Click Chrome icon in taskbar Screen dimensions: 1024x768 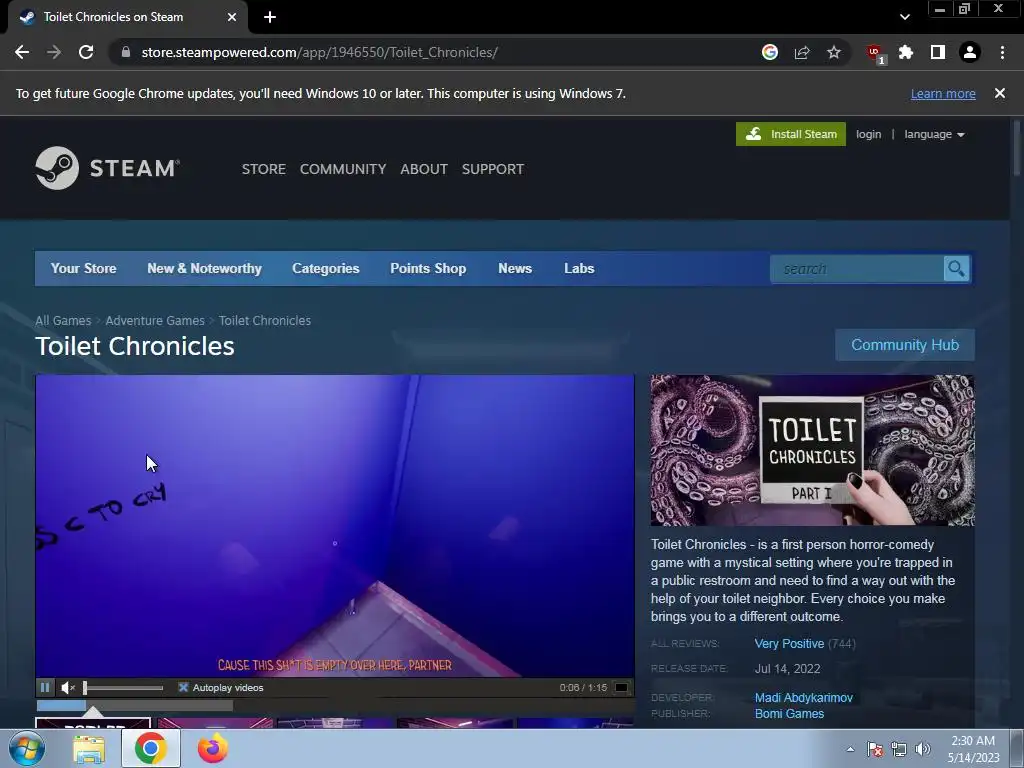(151, 748)
